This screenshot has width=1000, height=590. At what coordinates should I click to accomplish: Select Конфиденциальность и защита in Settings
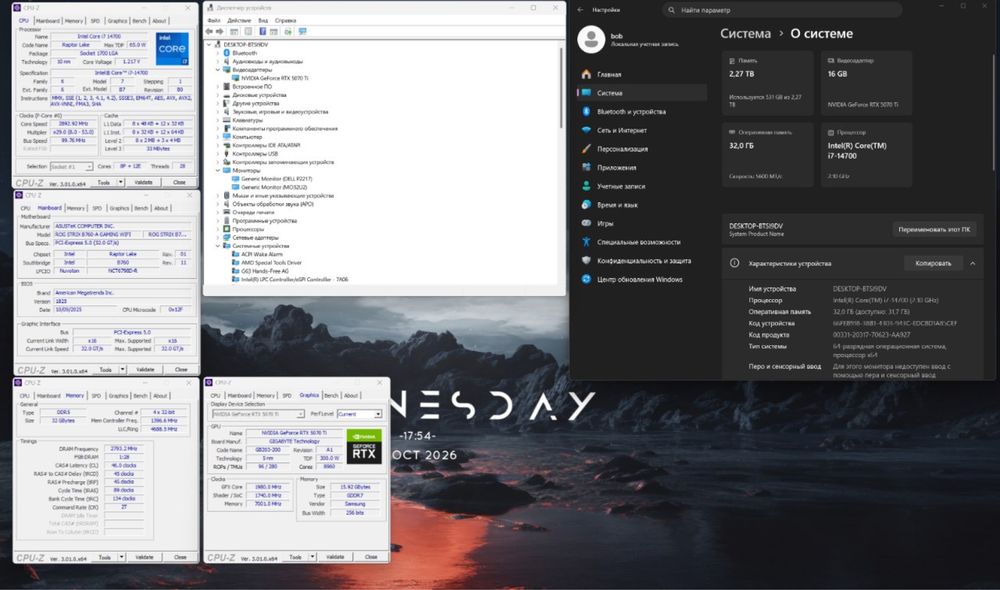[642, 261]
